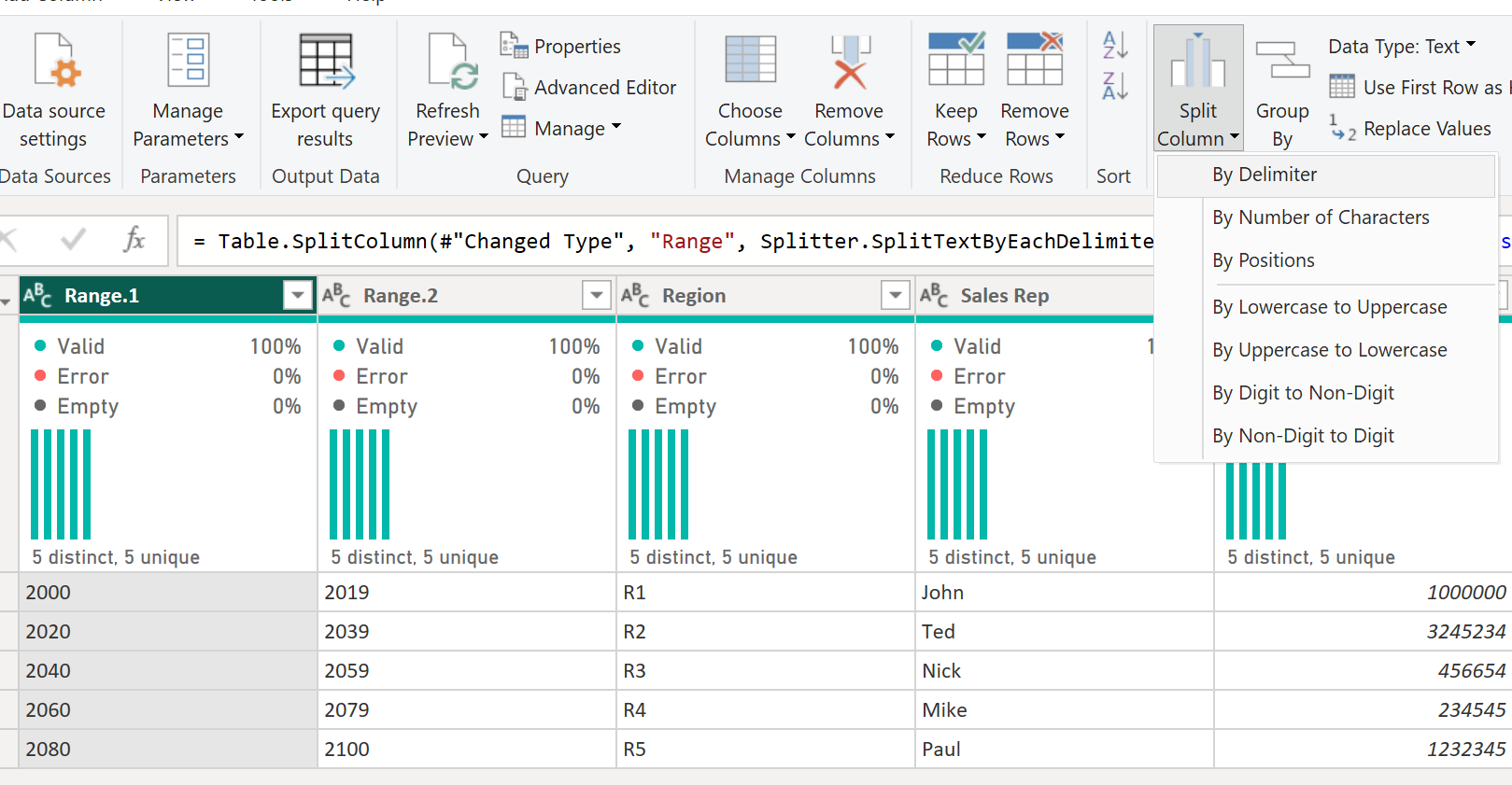Click the Properties icon button

pos(514,46)
